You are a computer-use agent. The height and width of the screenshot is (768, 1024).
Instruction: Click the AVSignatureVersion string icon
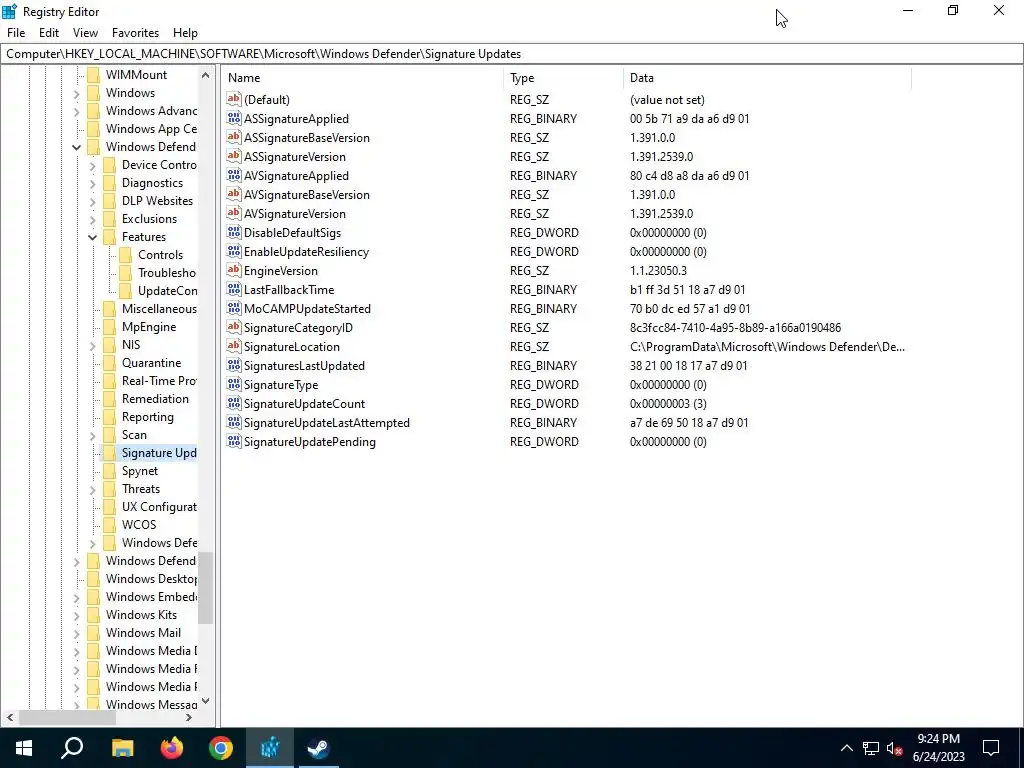(234, 214)
